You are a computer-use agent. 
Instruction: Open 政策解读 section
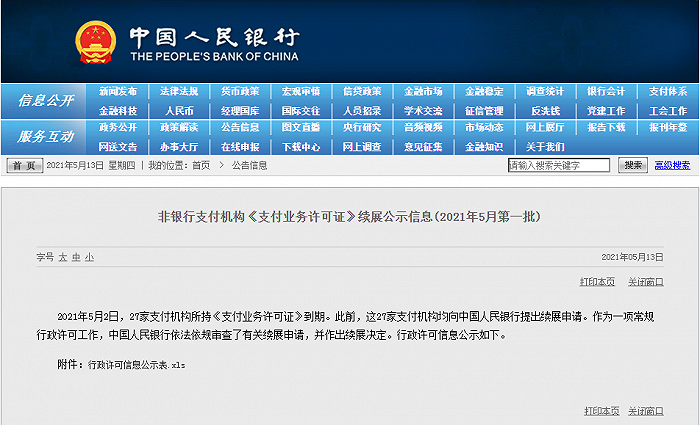[x=179, y=128]
